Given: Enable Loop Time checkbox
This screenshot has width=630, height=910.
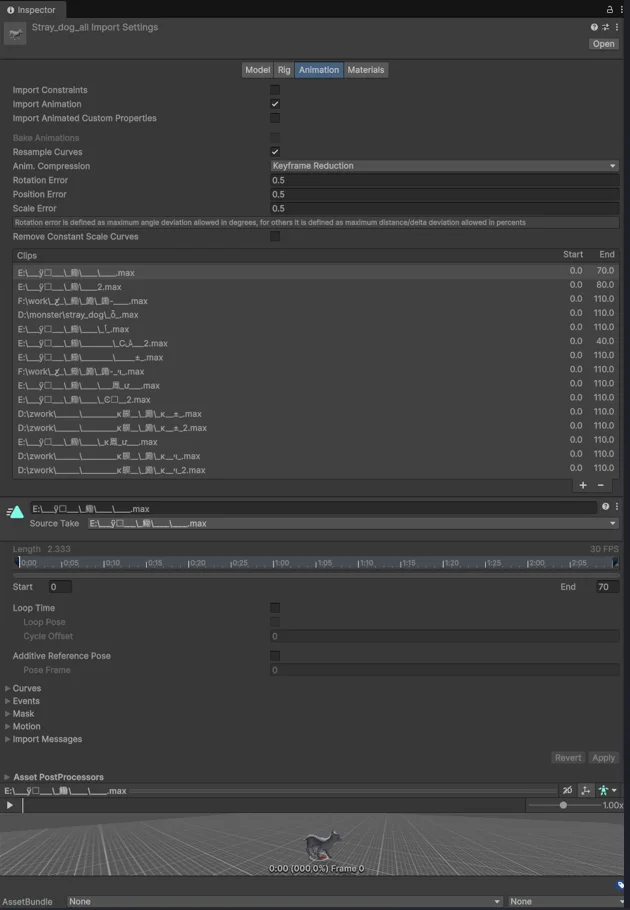Looking at the screenshot, I should pos(275,608).
